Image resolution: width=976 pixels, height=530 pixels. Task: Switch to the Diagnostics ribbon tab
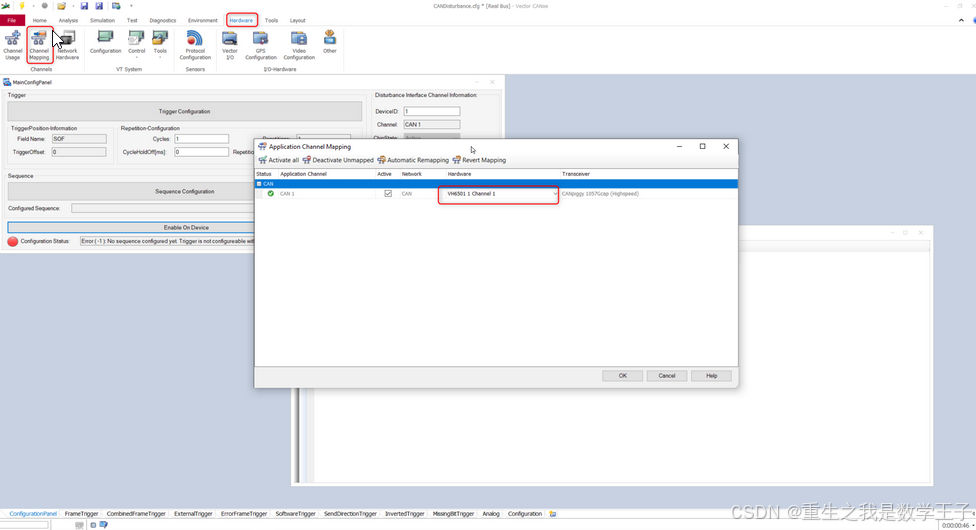[x=162, y=20]
